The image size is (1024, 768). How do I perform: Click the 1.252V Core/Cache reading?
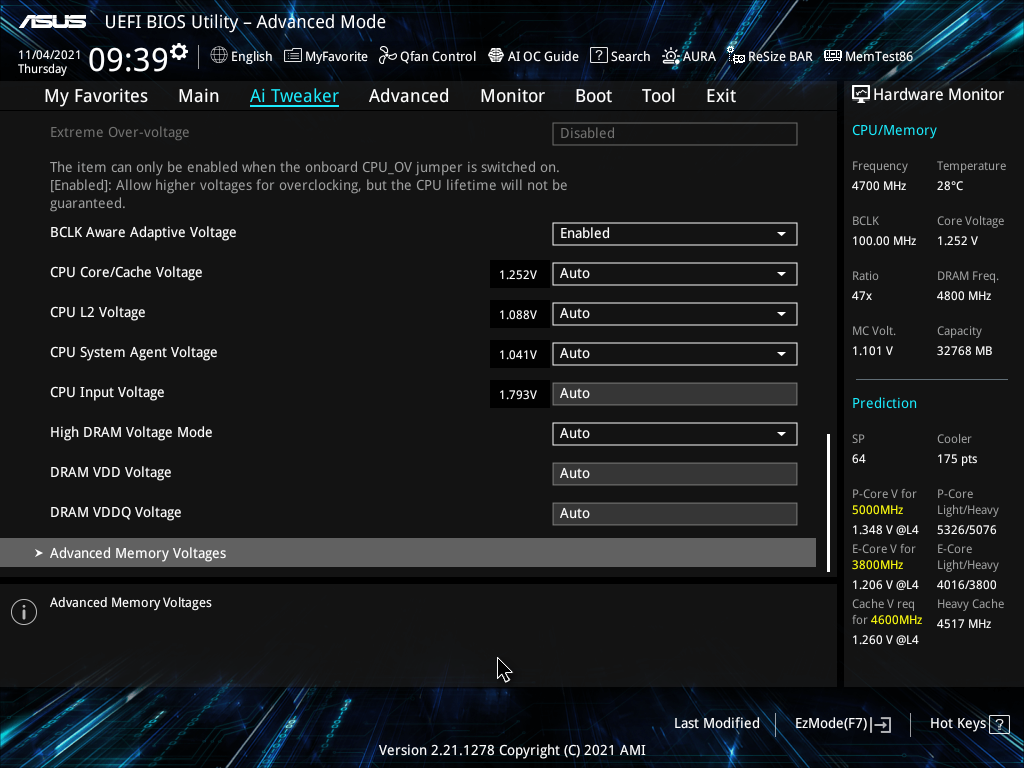(x=518, y=275)
